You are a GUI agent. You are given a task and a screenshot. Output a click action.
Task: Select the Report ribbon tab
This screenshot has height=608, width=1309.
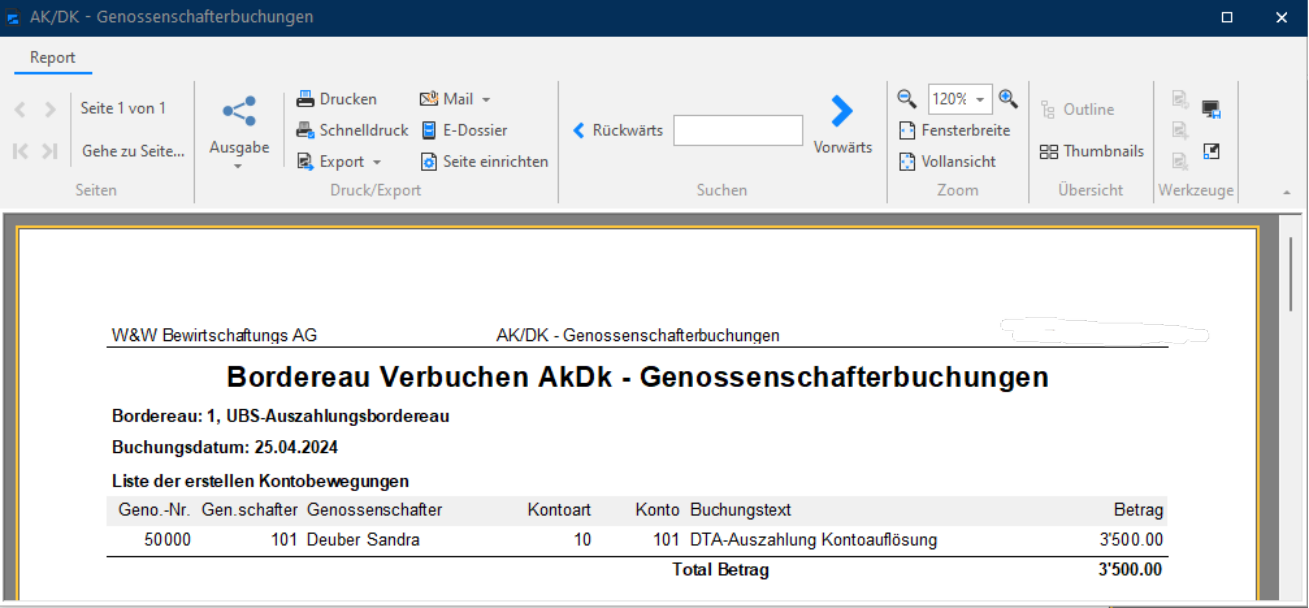coord(53,57)
